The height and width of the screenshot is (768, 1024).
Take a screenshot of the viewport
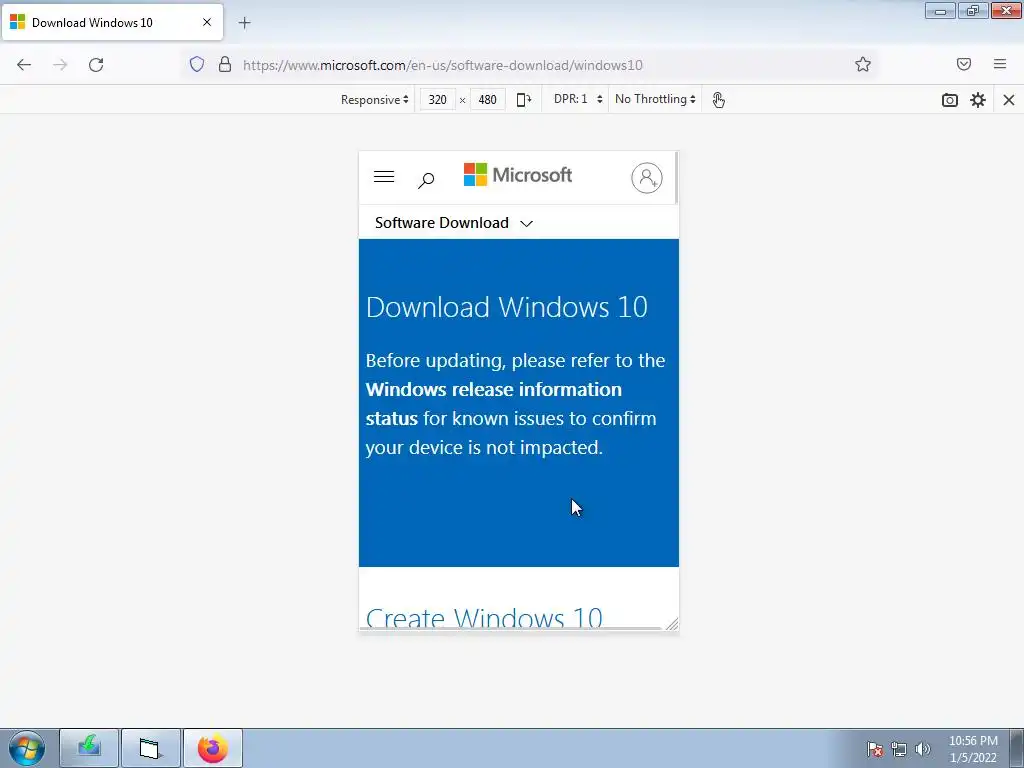tap(950, 100)
